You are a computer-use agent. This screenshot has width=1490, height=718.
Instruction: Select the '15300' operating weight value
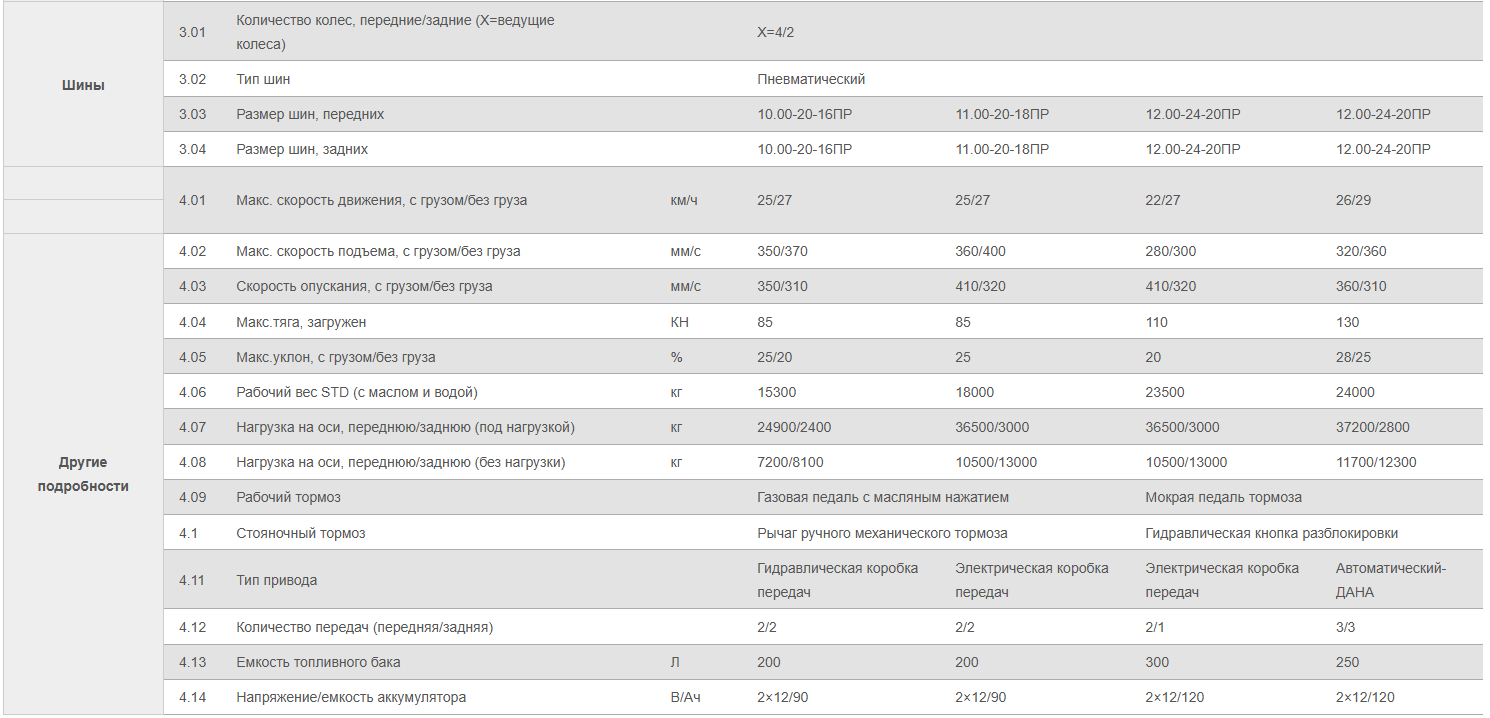777,392
